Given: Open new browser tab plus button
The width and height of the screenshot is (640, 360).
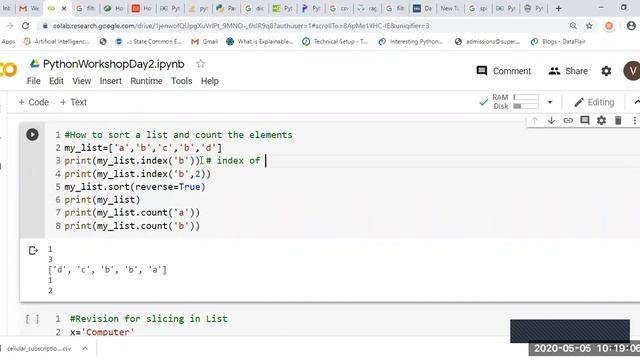Looking at the screenshot, I should [x=558, y=8].
